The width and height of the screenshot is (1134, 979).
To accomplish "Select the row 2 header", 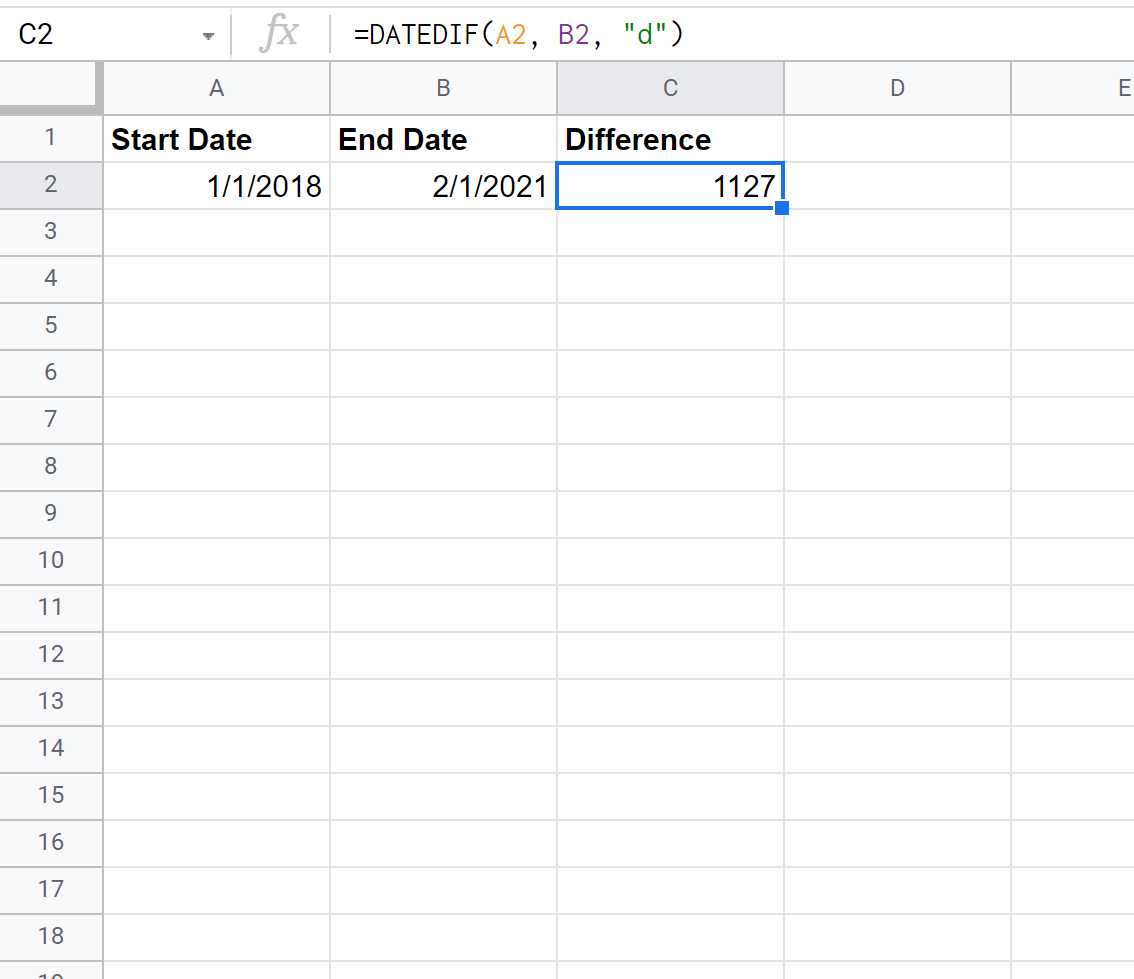I will click(x=50, y=186).
